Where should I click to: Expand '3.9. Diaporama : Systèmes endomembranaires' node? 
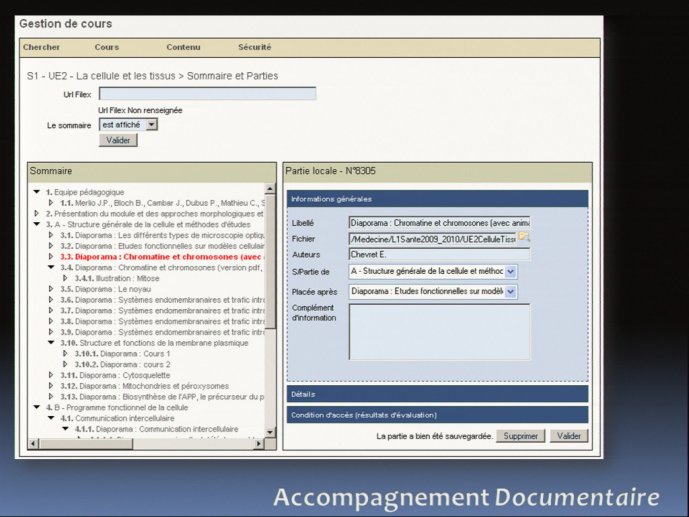point(51,332)
